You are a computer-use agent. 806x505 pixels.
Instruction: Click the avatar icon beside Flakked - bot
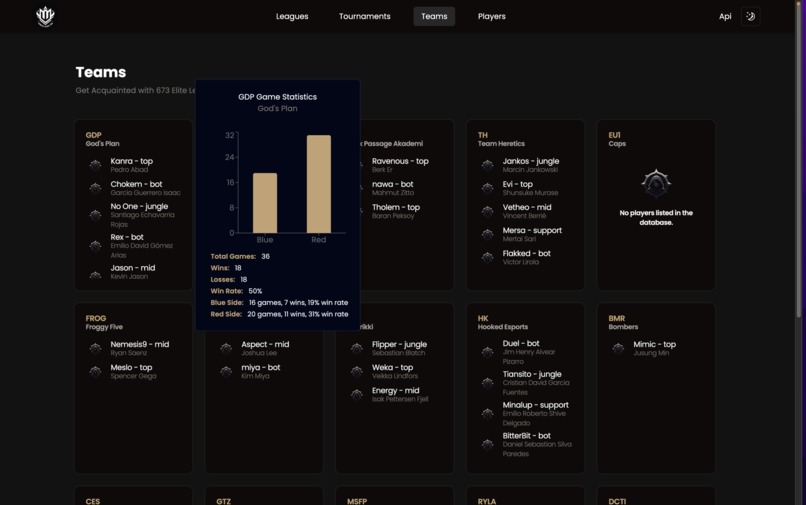487,258
